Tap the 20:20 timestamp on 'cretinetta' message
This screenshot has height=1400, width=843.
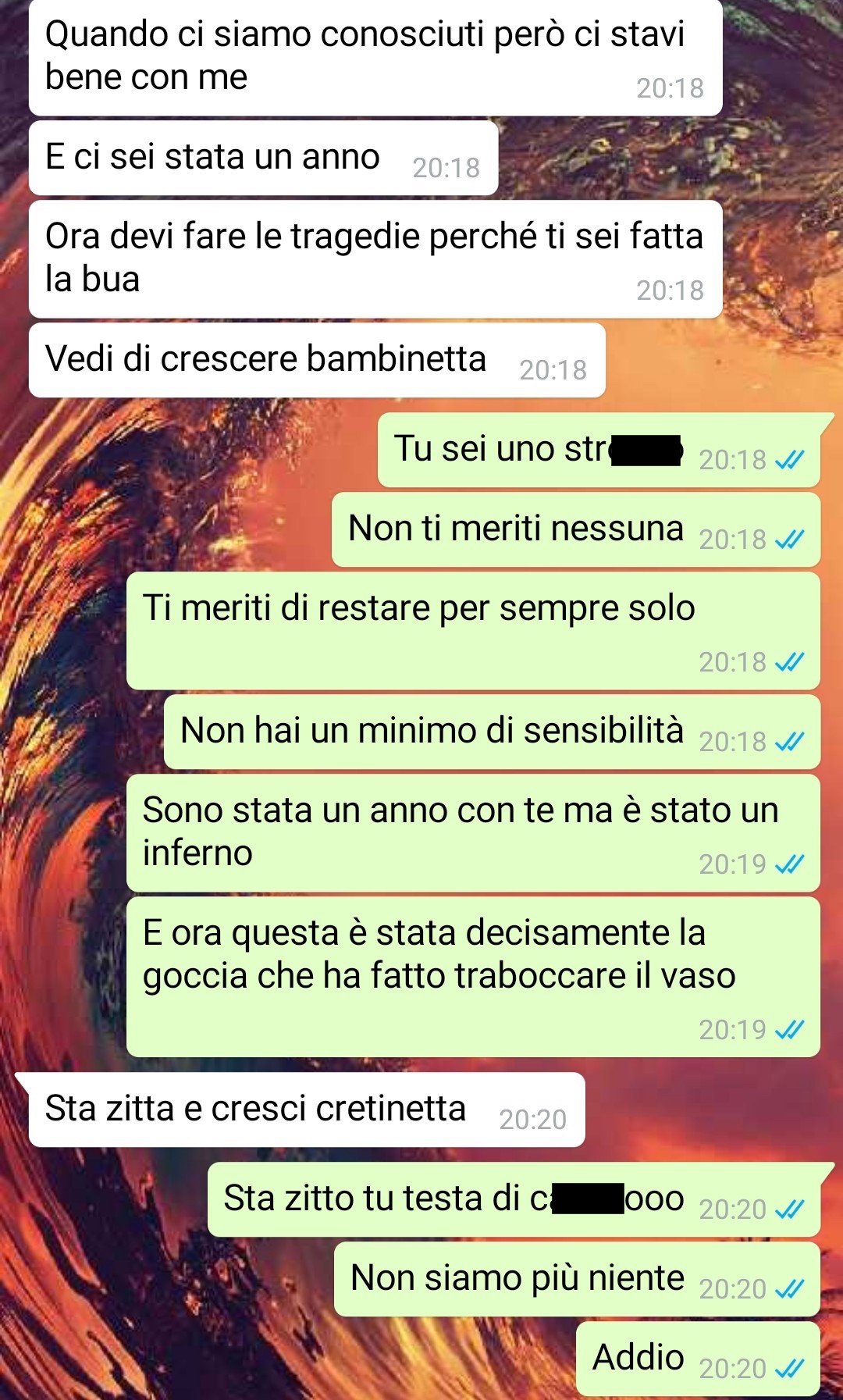click(532, 1120)
